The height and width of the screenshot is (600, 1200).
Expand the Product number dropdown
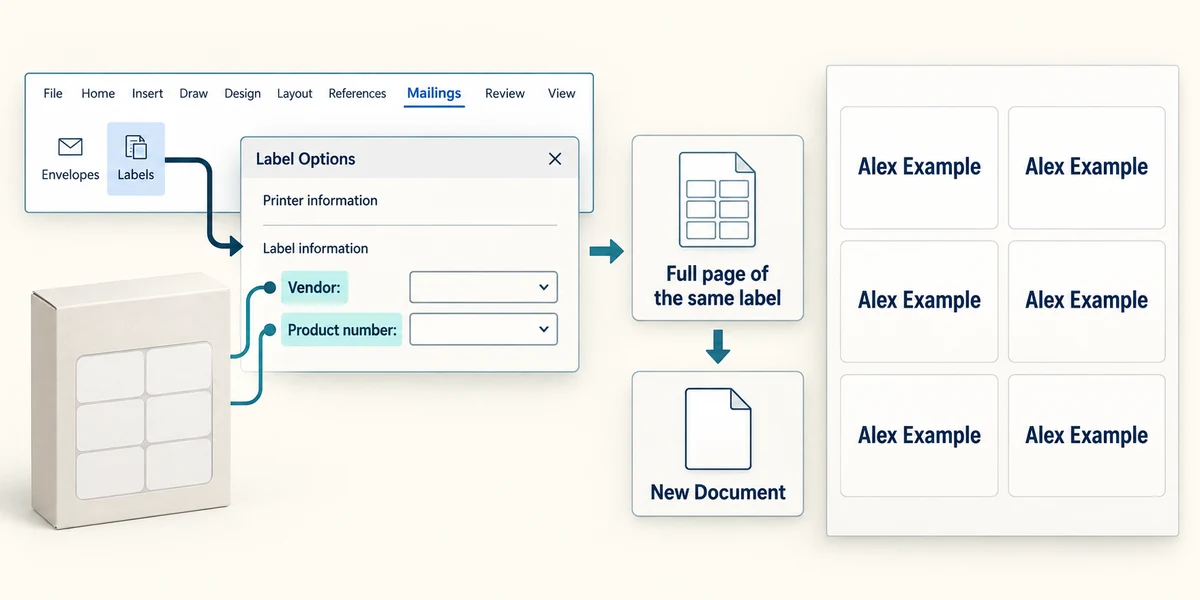tap(483, 329)
